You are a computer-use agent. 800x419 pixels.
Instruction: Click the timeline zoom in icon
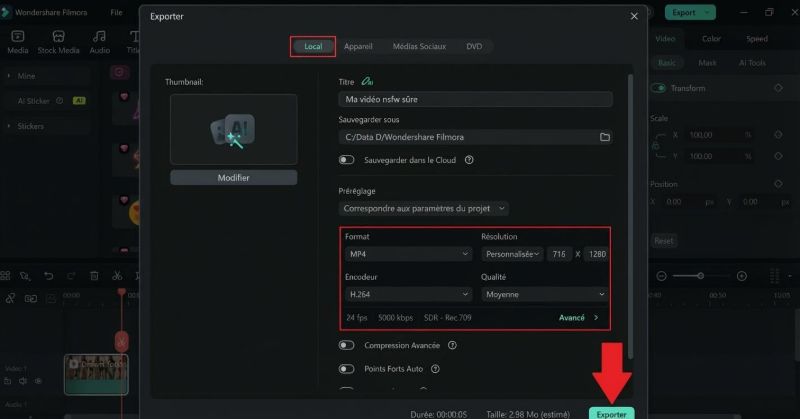pos(742,276)
